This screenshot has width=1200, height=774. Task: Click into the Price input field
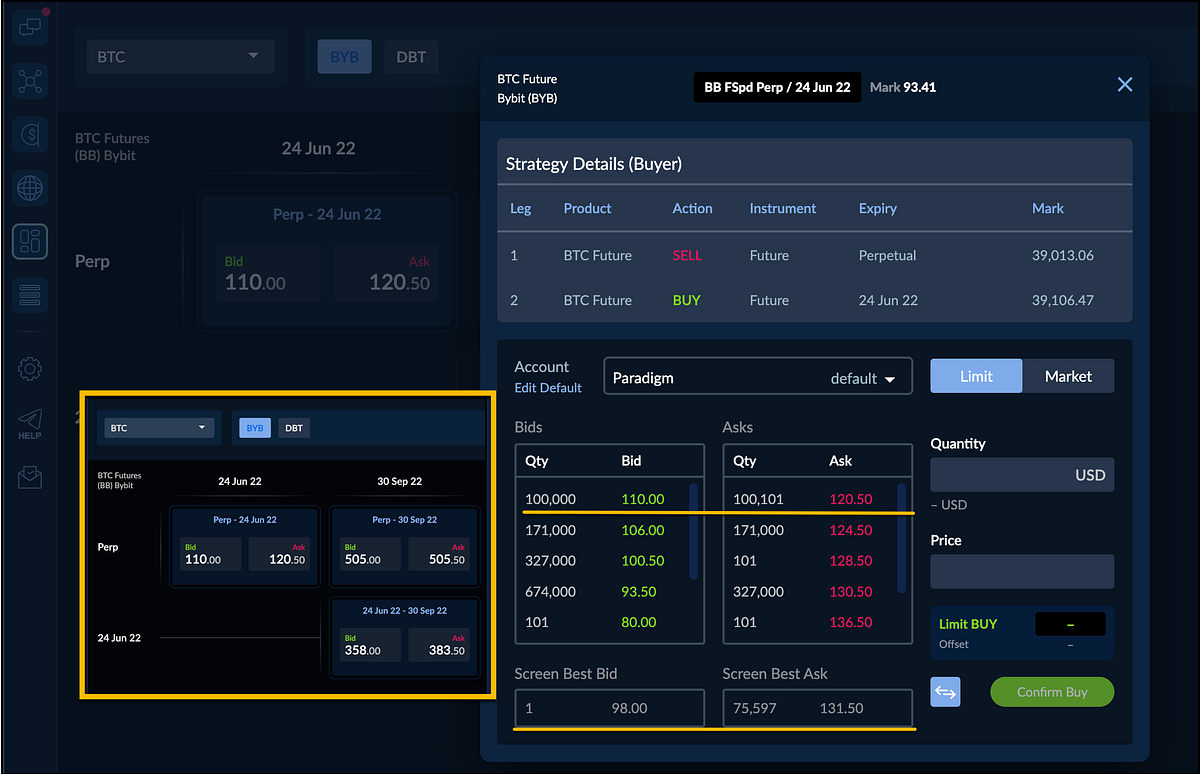(x=1021, y=571)
